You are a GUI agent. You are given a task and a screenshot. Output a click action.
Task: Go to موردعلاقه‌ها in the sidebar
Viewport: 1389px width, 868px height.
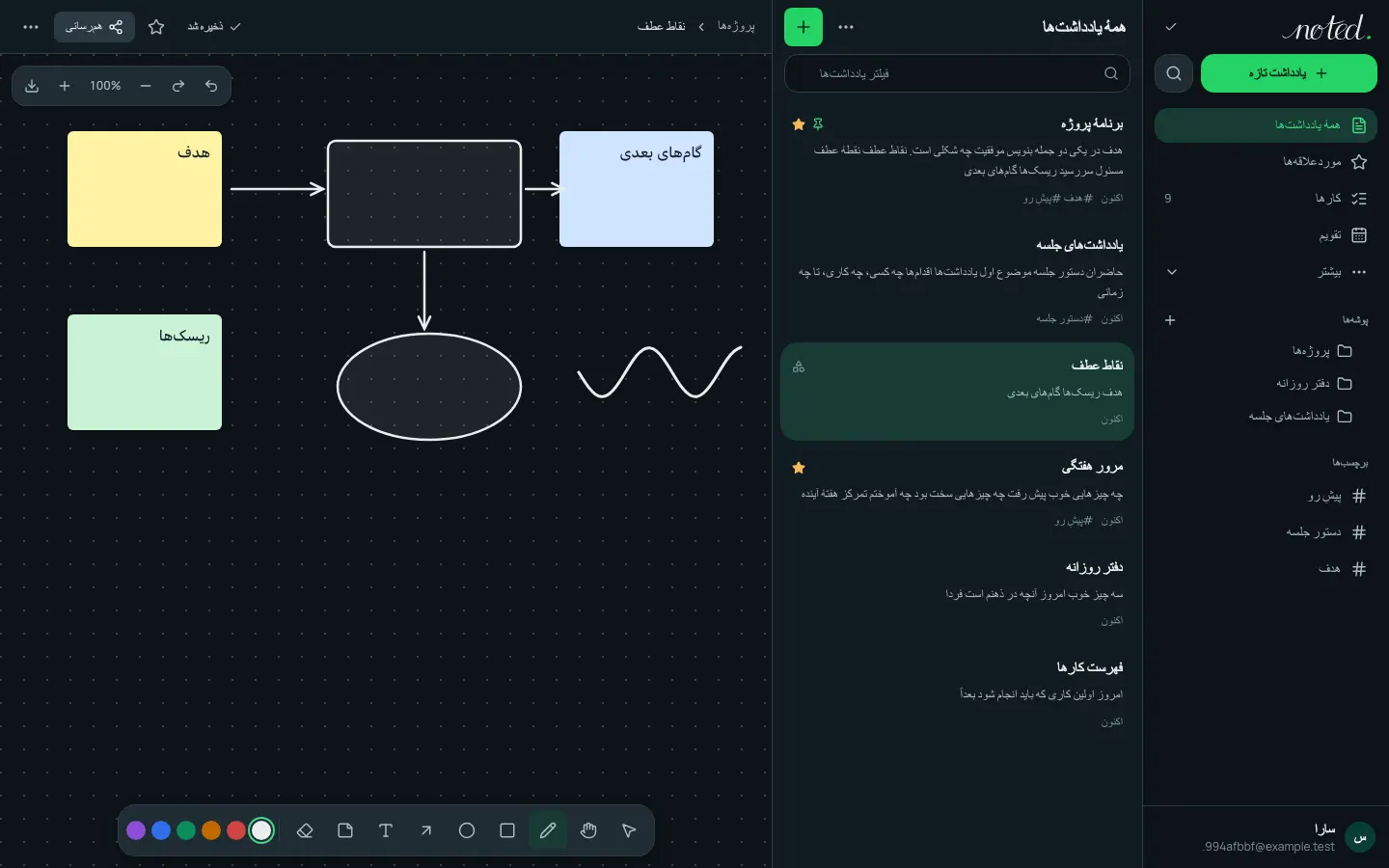pos(1266,162)
